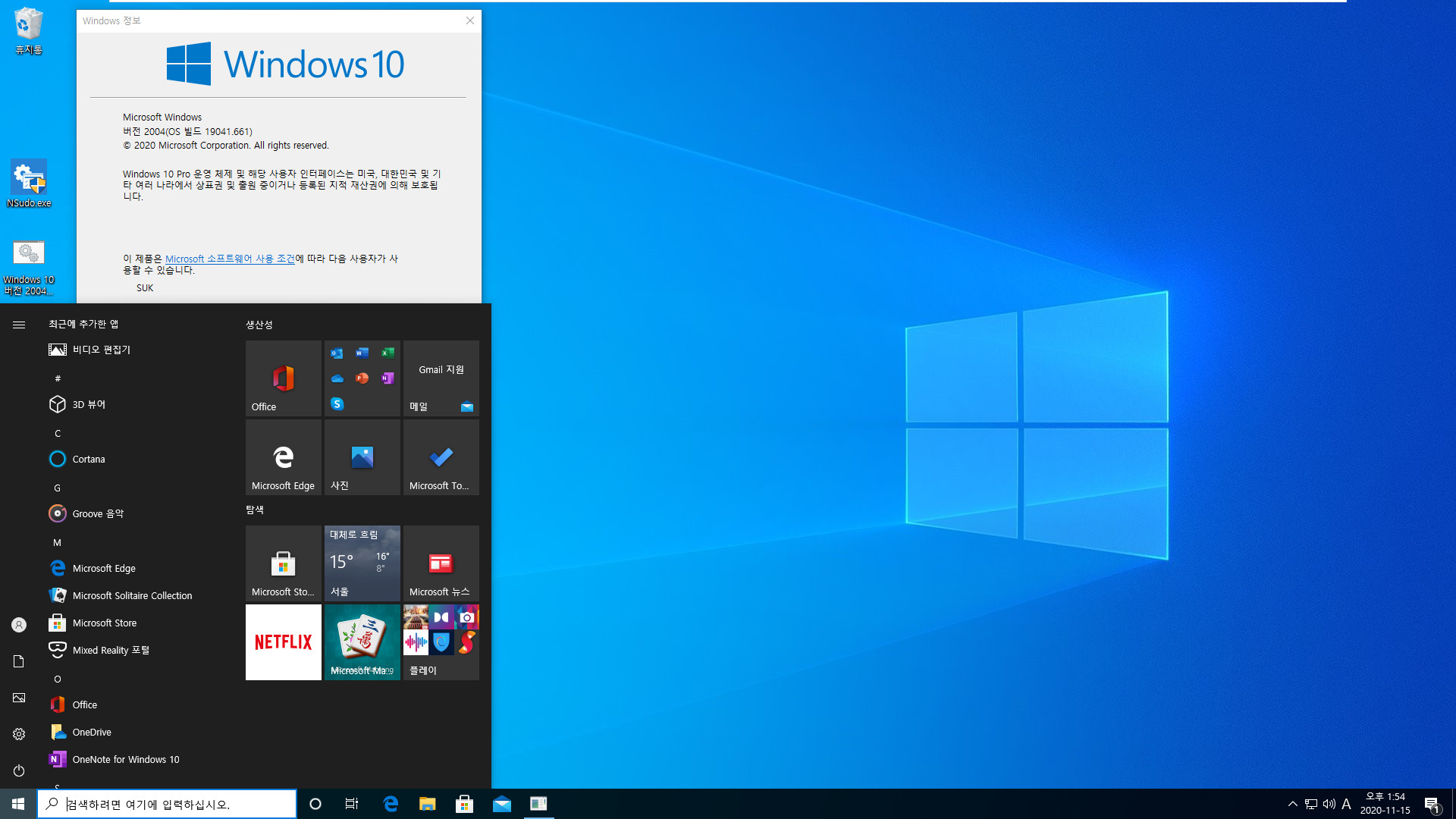The height and width of the screenshot is (819, 1456).
Task: Open Documents icon in Start sidebar
Action: pos(19,661)
